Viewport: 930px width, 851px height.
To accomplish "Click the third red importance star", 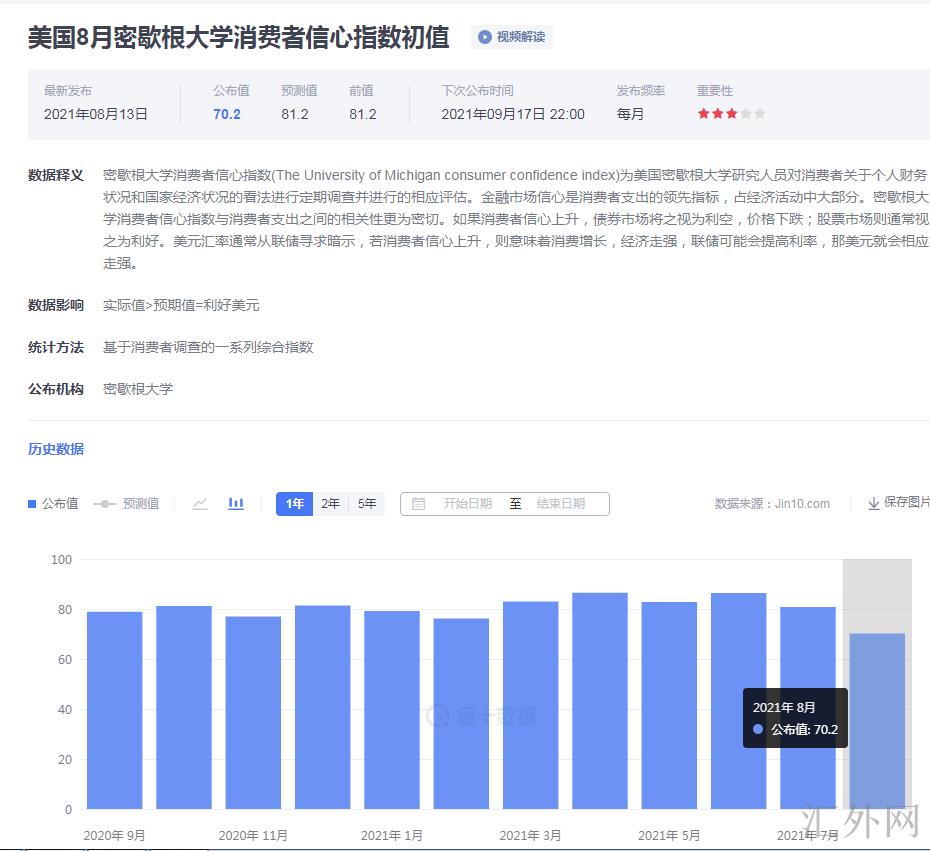I will pyautogui.click(x=732, y=114).
